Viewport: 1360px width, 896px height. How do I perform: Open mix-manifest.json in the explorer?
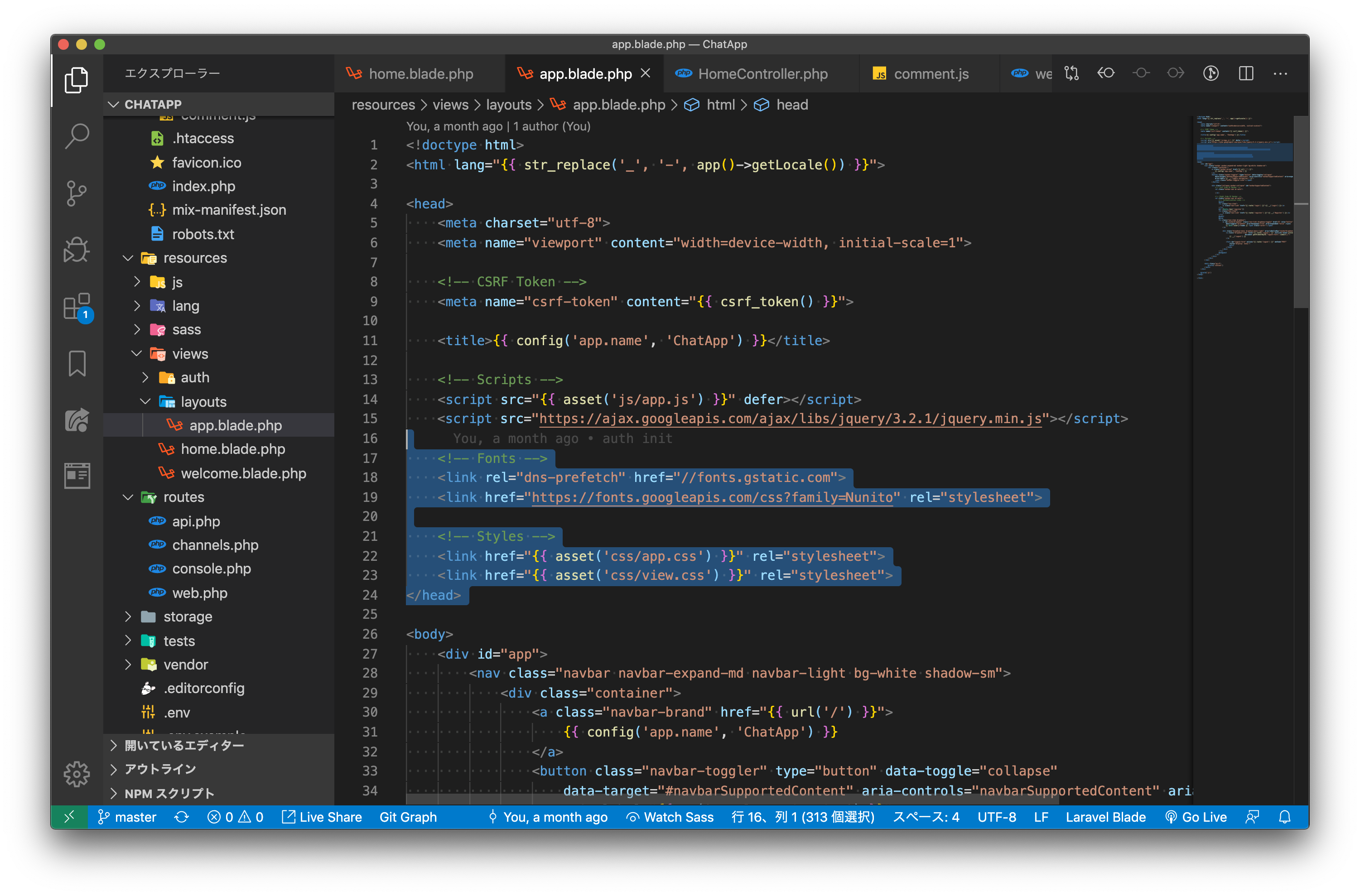point(219,210)
